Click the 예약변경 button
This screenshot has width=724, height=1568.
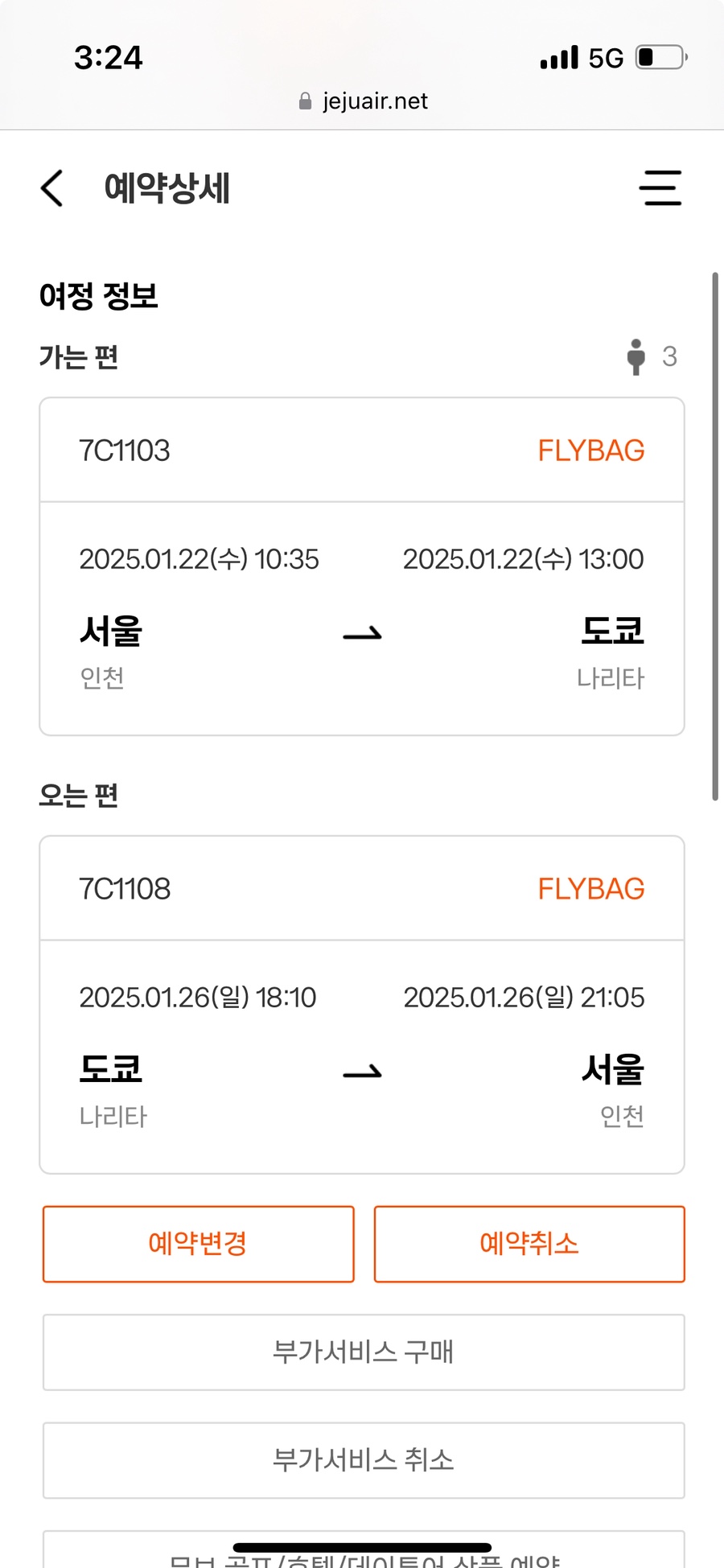pos(199,1244)
